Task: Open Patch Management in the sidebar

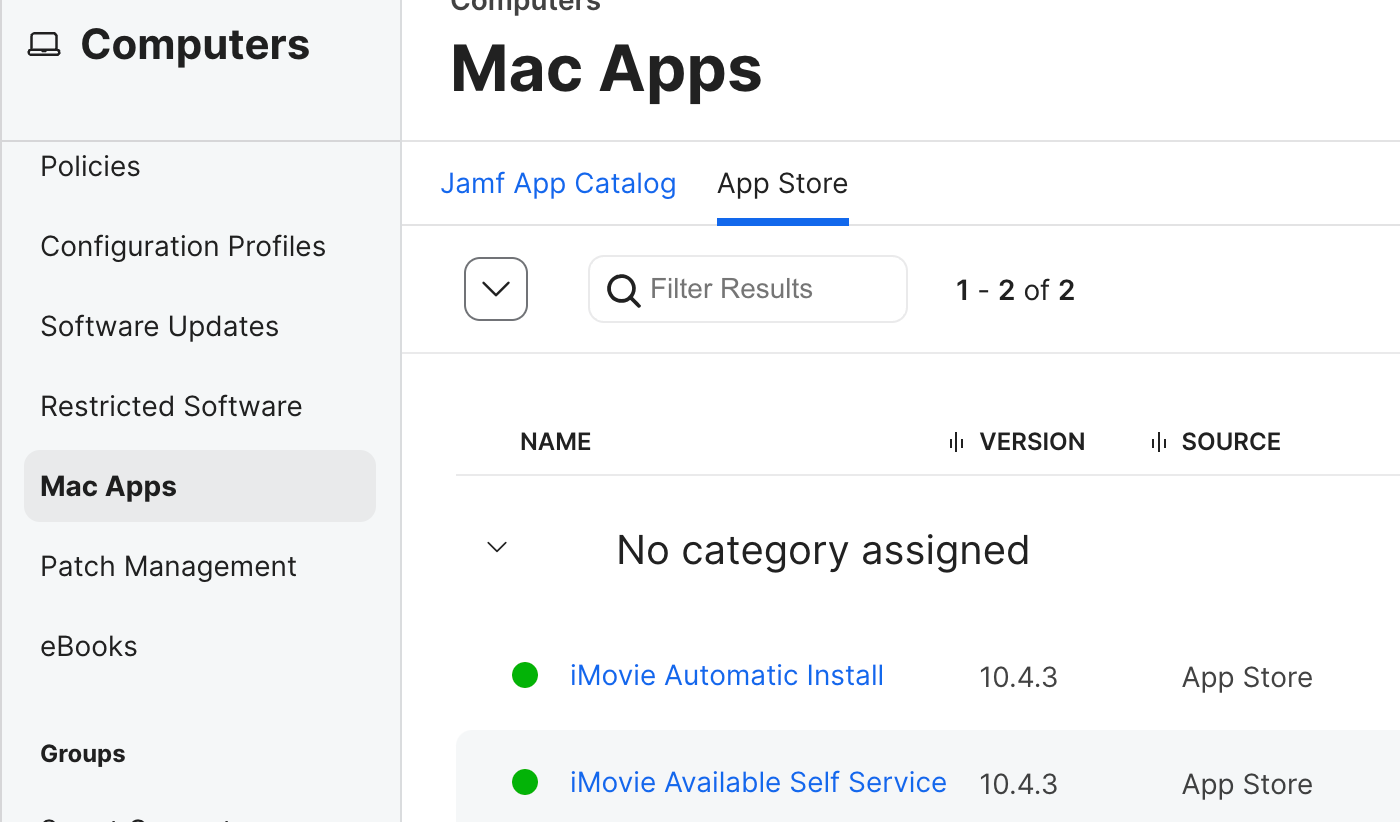Action: [169, 566]
